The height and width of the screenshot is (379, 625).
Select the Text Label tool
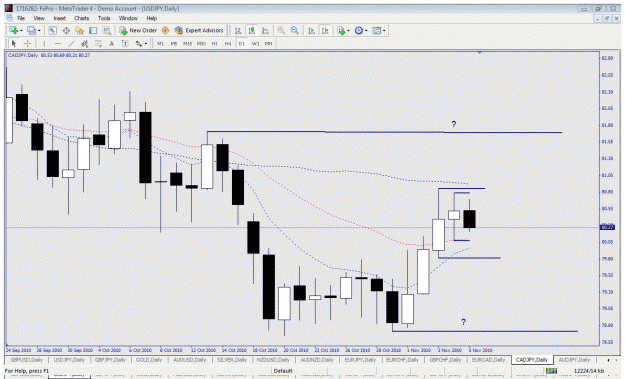coord(125,43)
